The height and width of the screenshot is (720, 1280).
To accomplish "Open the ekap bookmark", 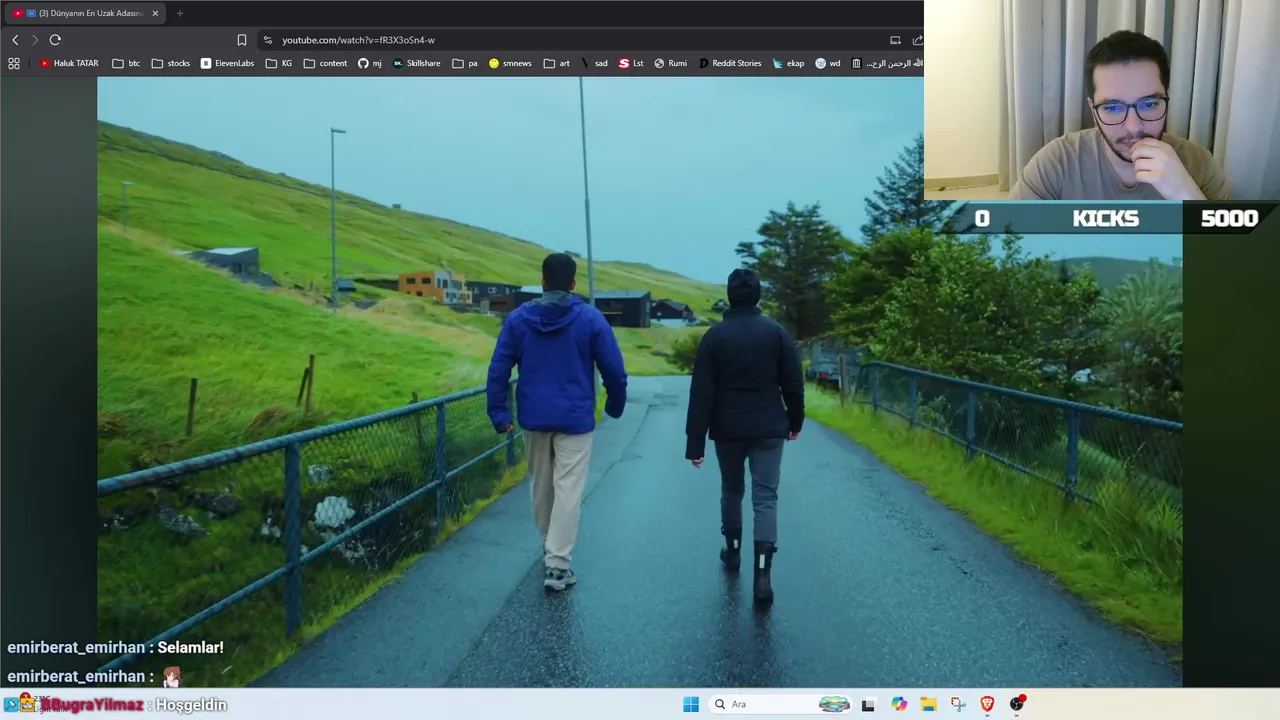I will [x=788, y=63].
